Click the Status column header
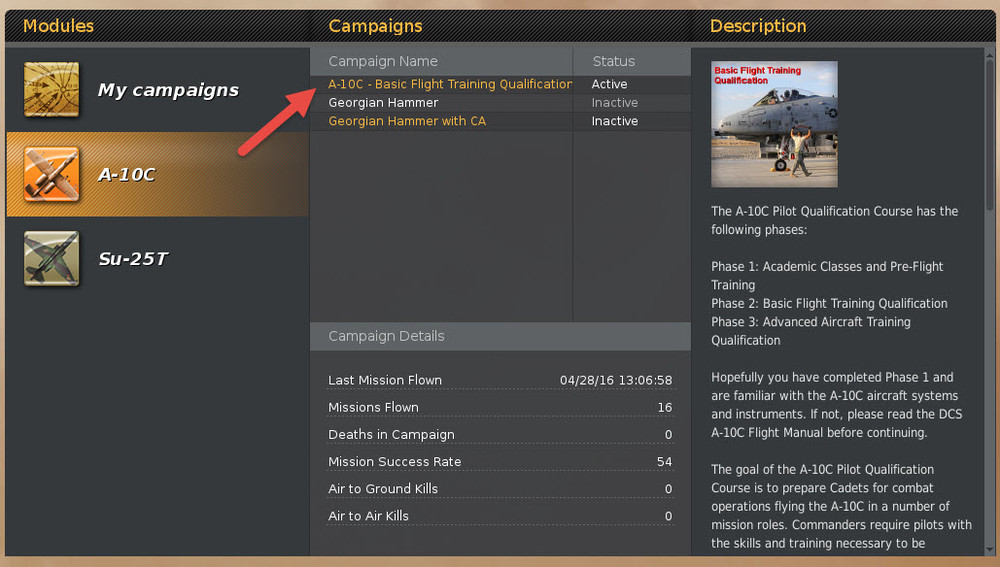 pyautogui.click(x=614, y=61)
